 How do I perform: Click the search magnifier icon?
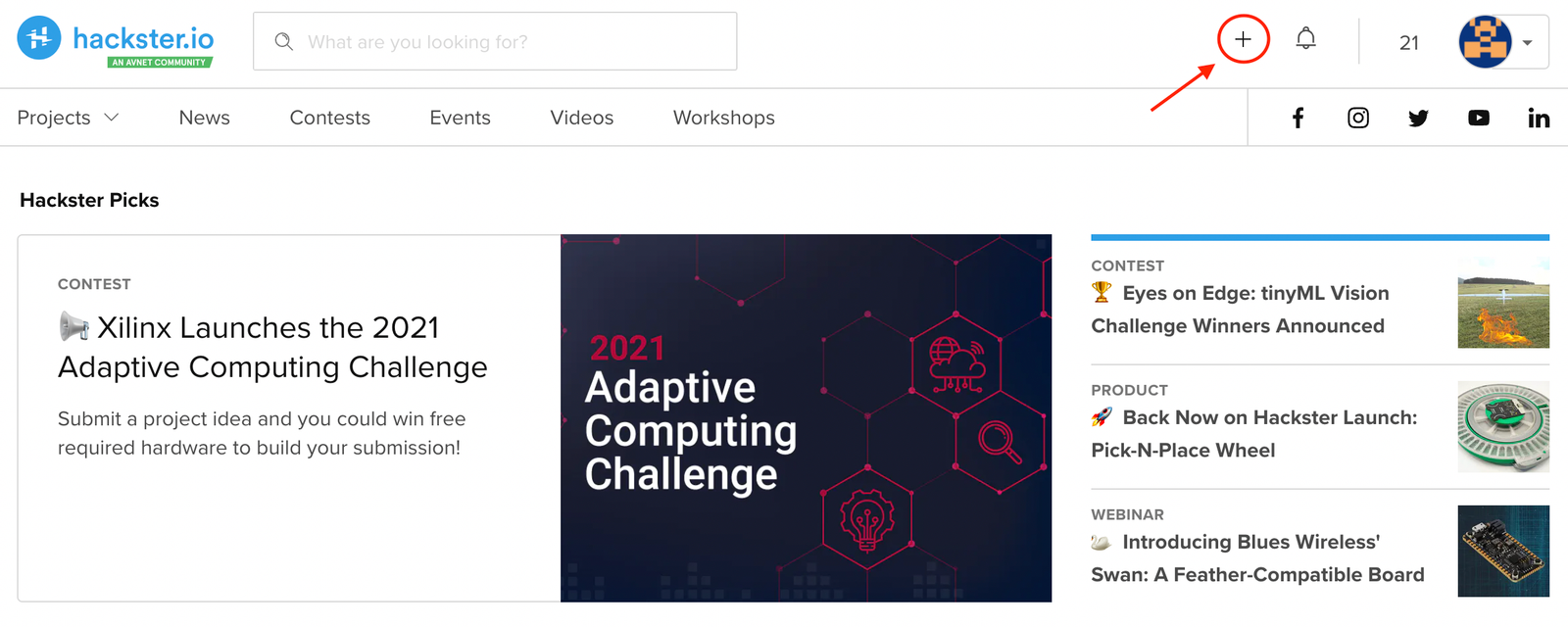coord(284,41)
